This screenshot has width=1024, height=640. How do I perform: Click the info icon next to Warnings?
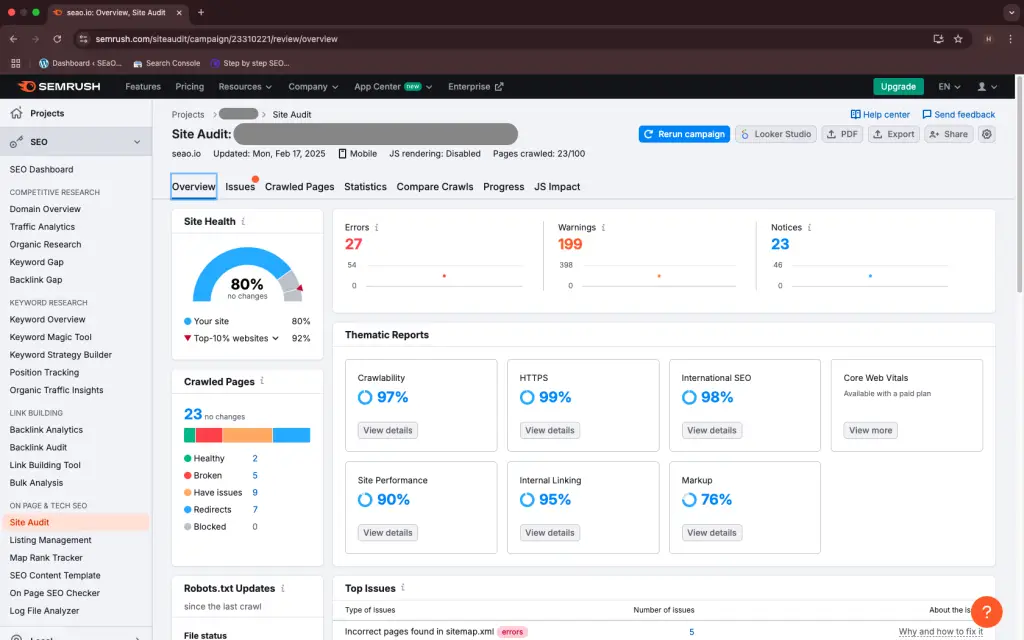click(603, 227)
